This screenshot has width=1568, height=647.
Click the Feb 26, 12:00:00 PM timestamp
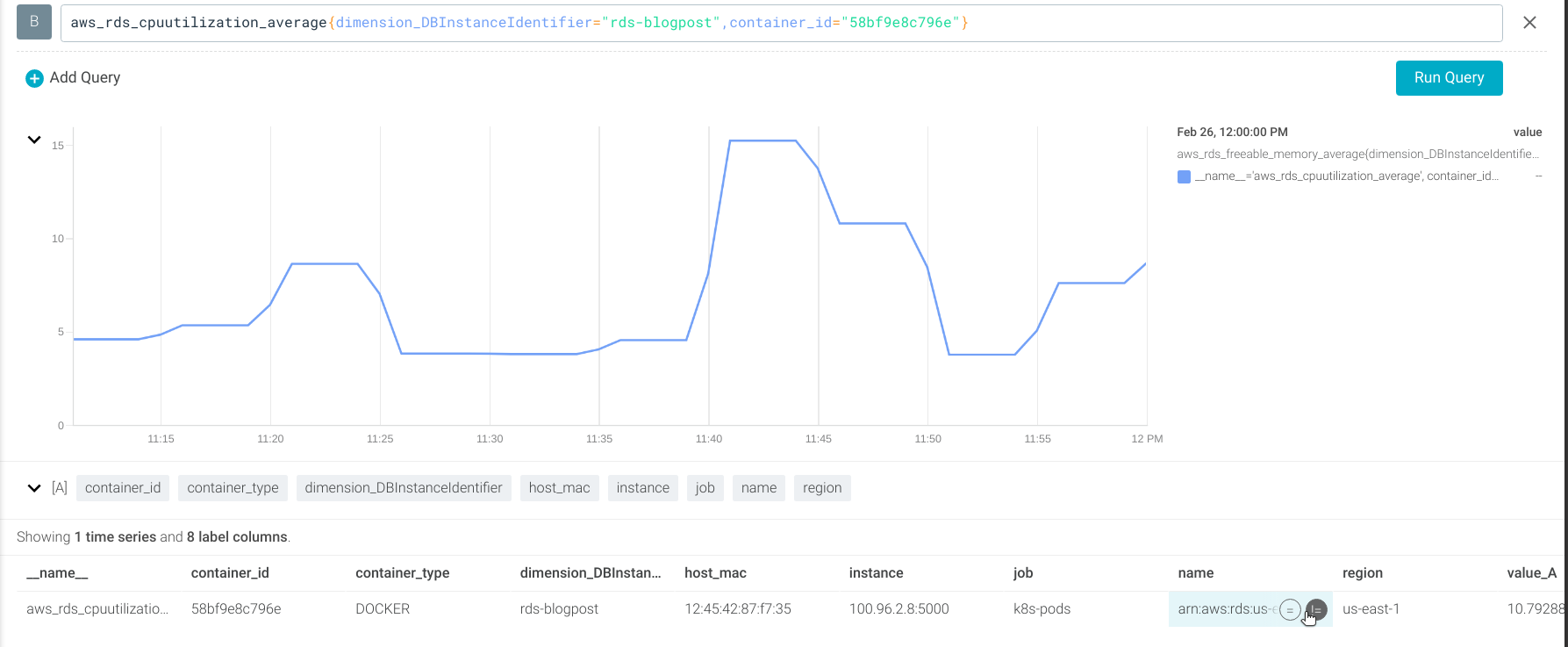1232,133
